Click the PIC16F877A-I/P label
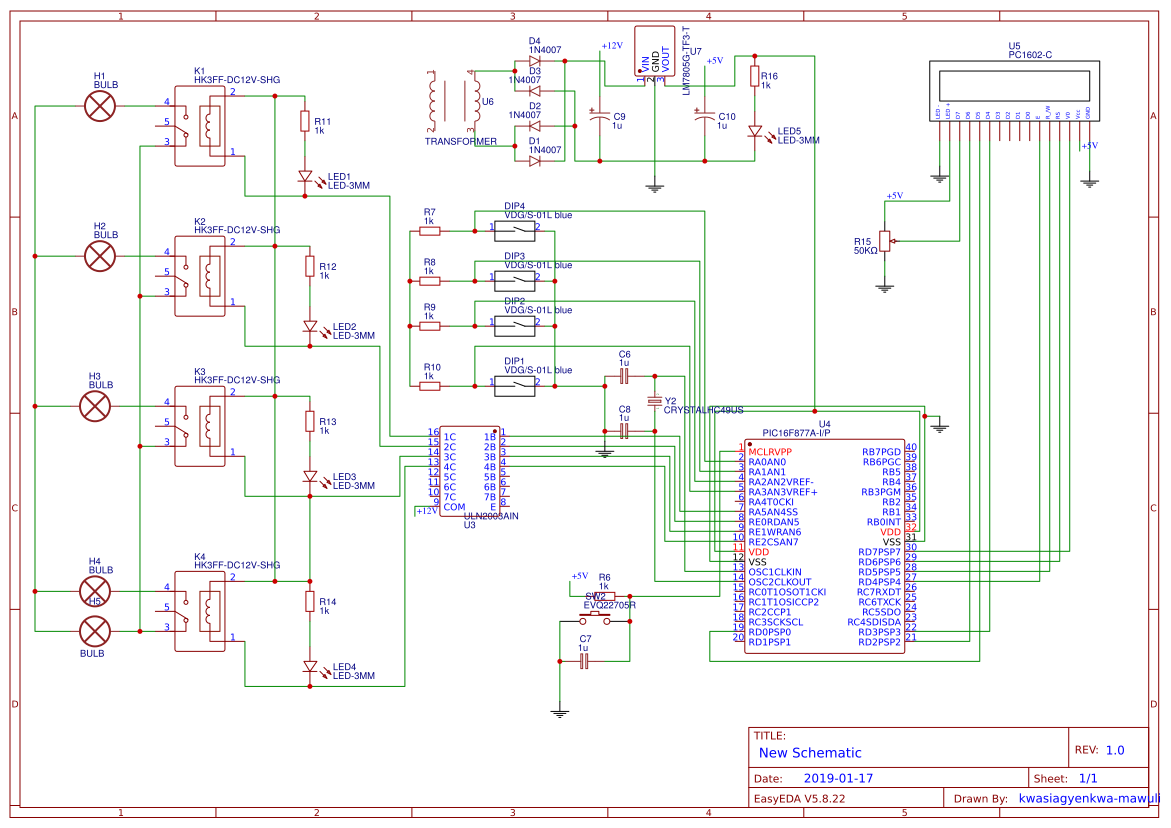Viewport: 1171px width, 828px height. click(796, 433)
